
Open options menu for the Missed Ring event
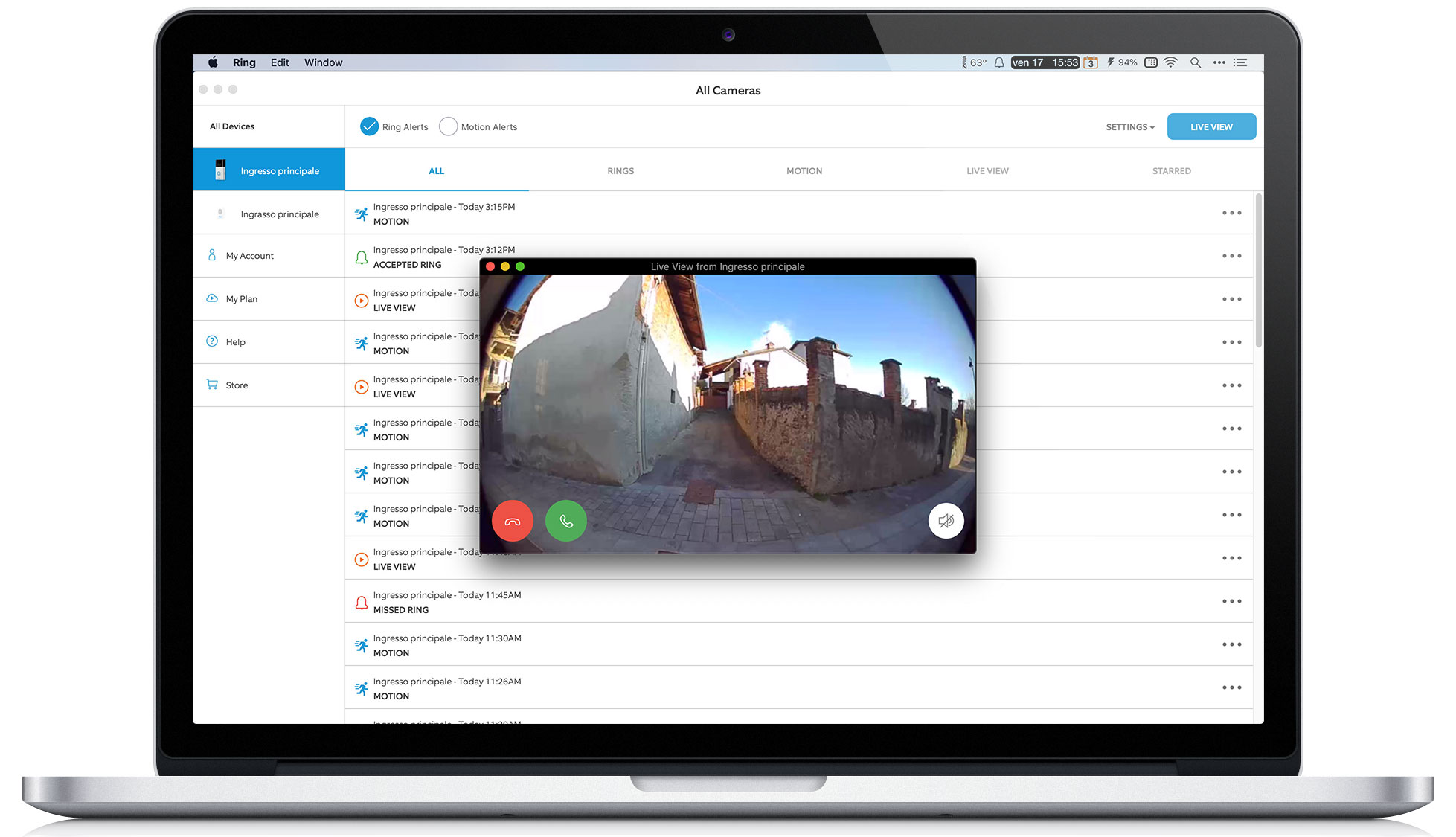click(x=1231, y=601)
